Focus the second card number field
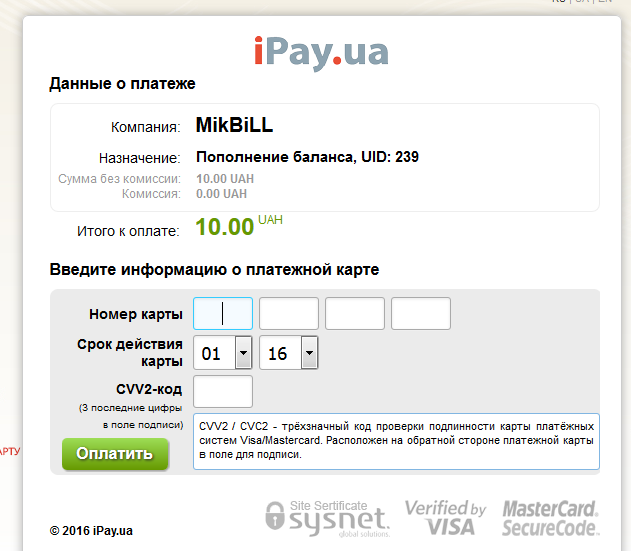Viewport: 631px width, 551px height. pos(289,314)
